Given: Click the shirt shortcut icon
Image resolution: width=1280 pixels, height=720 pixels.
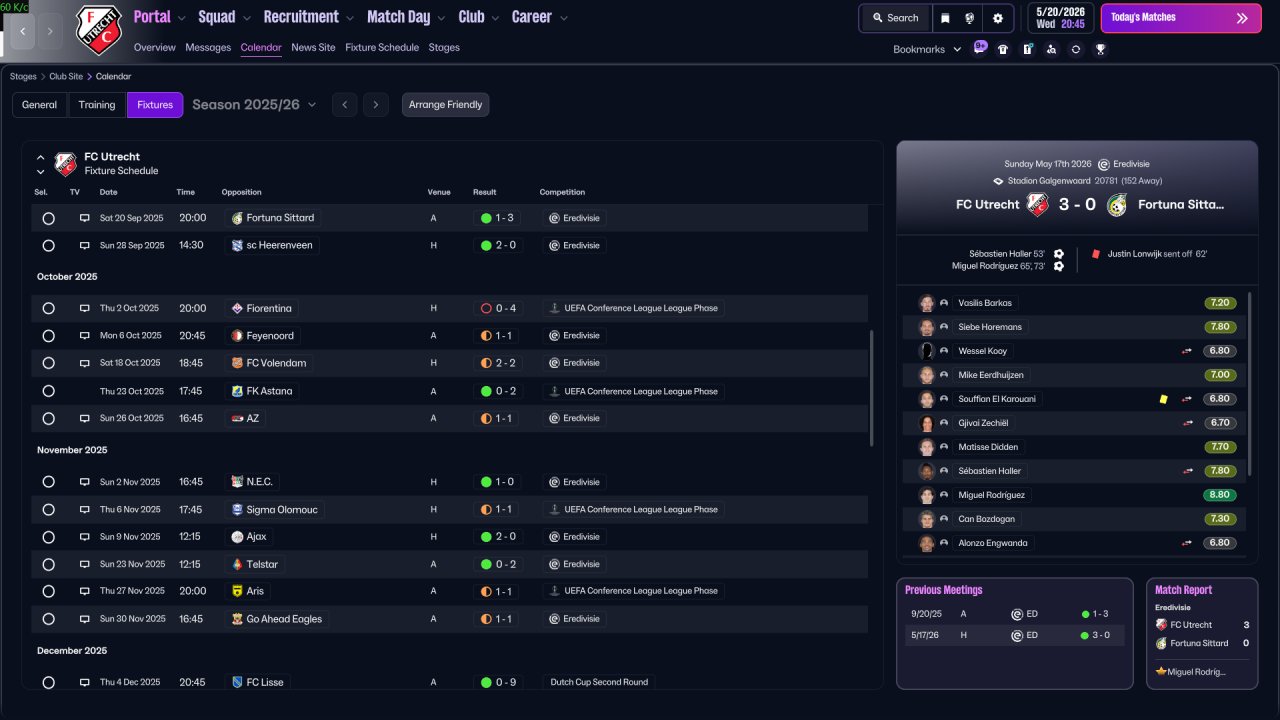Looking at the screenshot, I should pos(1003,49).
